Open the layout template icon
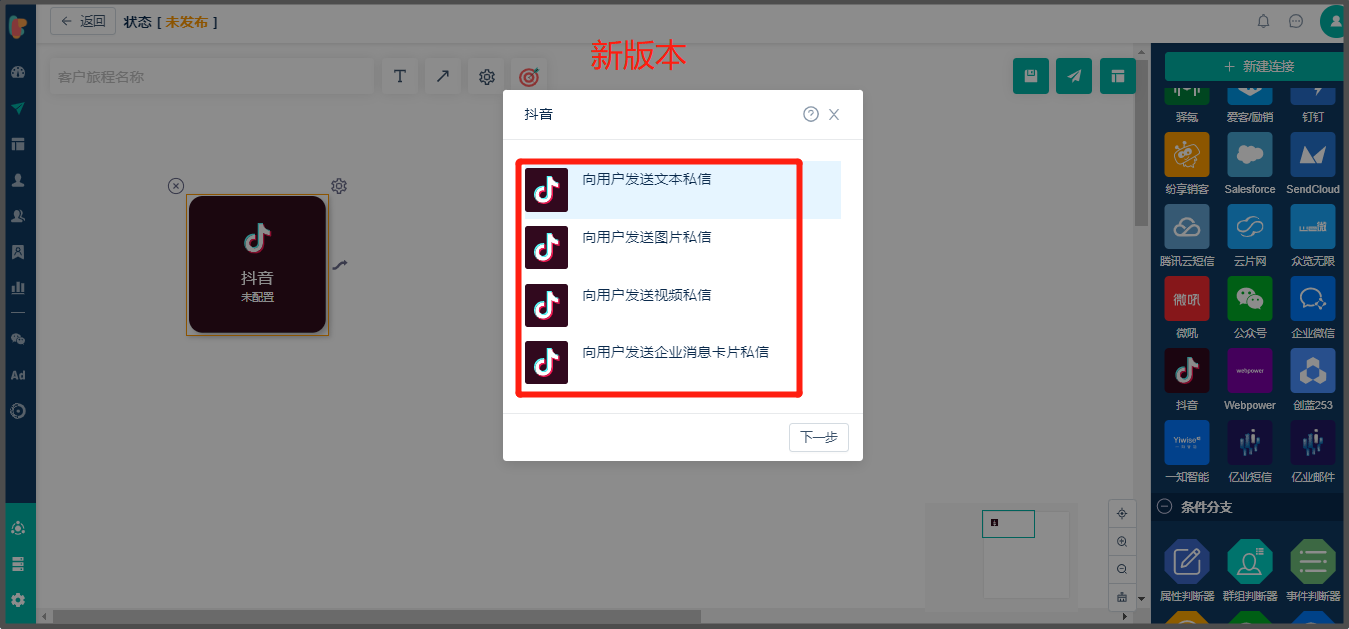Viewport: 1349px width, 629px height. point(1118,76)
